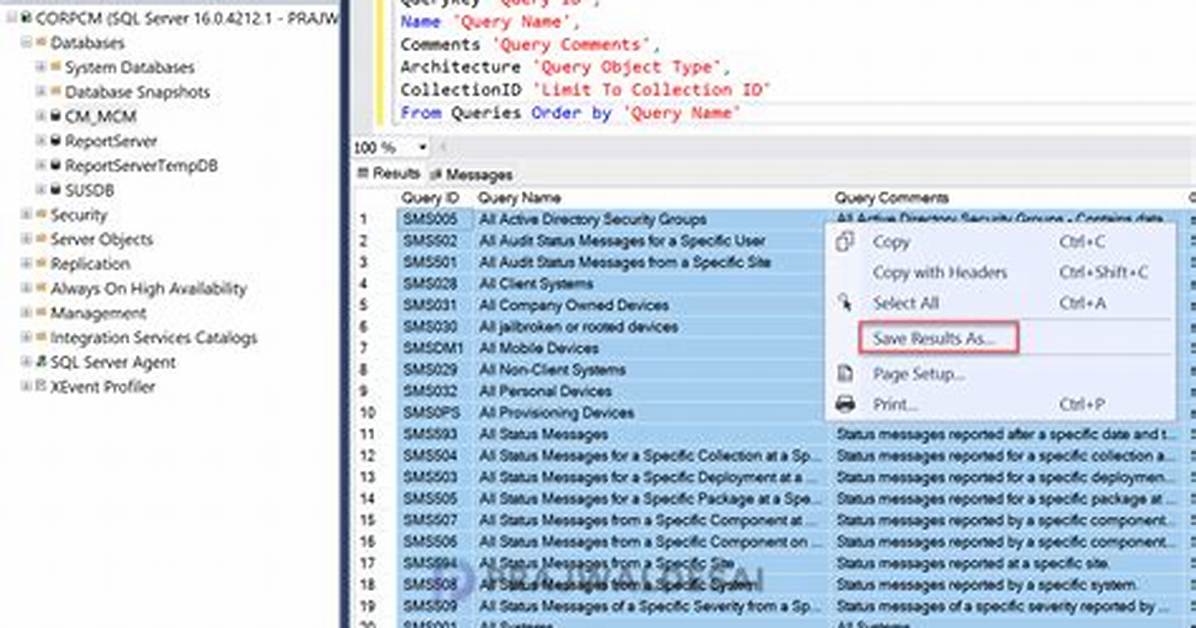Select the SMS502 Query ID cell
This screenshot has height=628, width=1196.
[435, 241]
